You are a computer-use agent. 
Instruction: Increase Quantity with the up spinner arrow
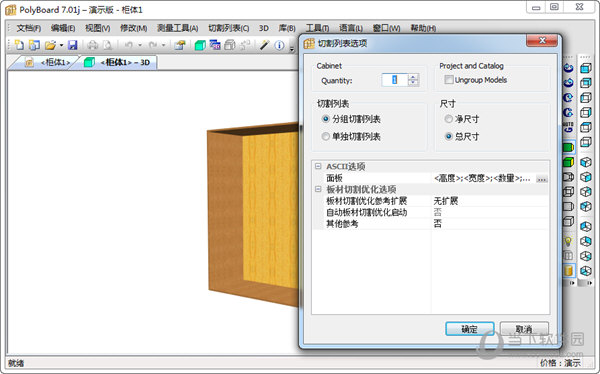pyautogui.click(x=413, y=77)
